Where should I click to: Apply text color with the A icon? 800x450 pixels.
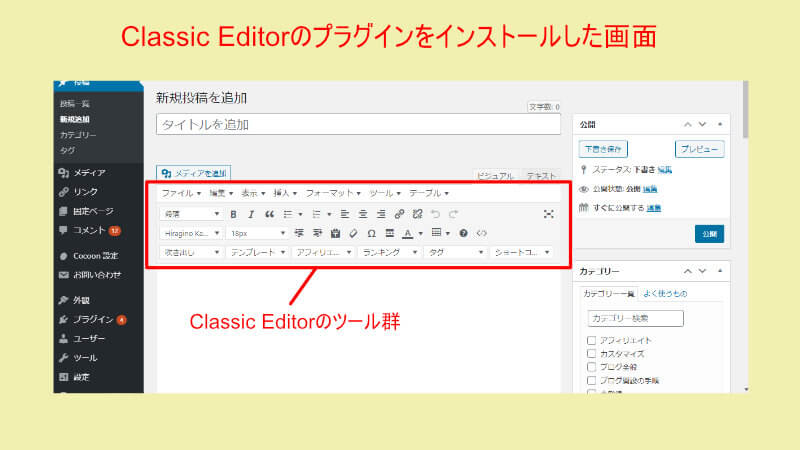[408, 233]
